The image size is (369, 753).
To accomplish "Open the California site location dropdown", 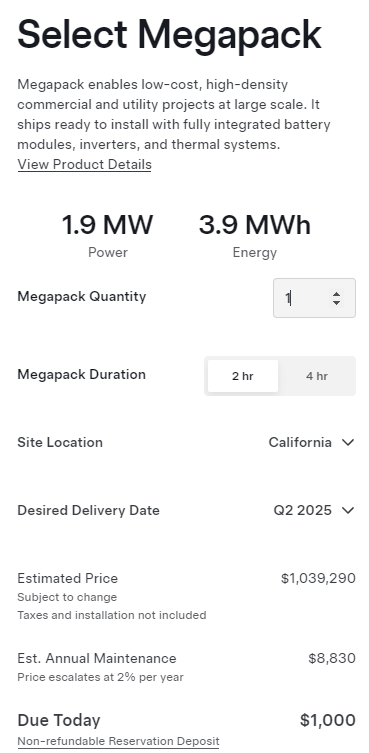I will point(311,442).
